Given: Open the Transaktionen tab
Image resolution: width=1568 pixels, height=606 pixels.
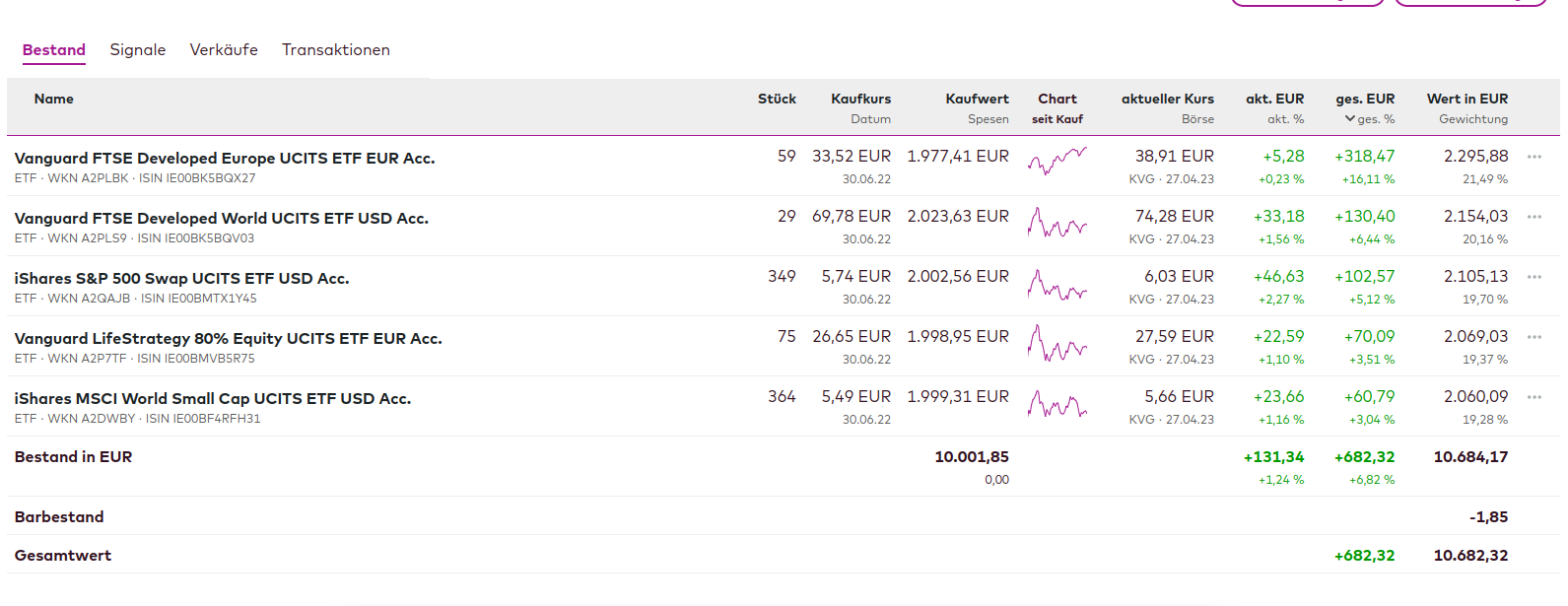Looking at the screenshot, I should click(336, 50).
